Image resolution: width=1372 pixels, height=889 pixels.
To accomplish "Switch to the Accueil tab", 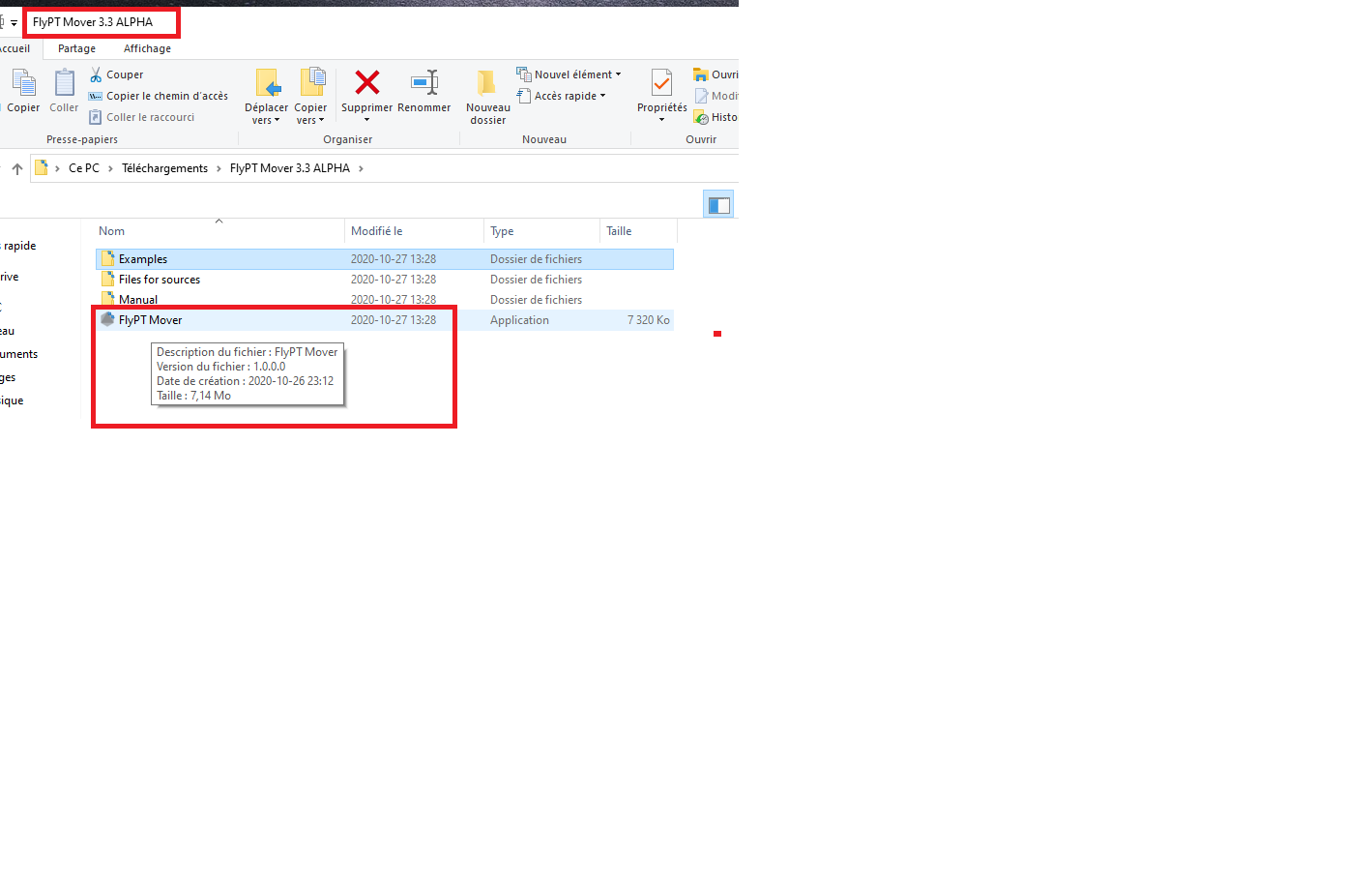I will click(14, 48).
